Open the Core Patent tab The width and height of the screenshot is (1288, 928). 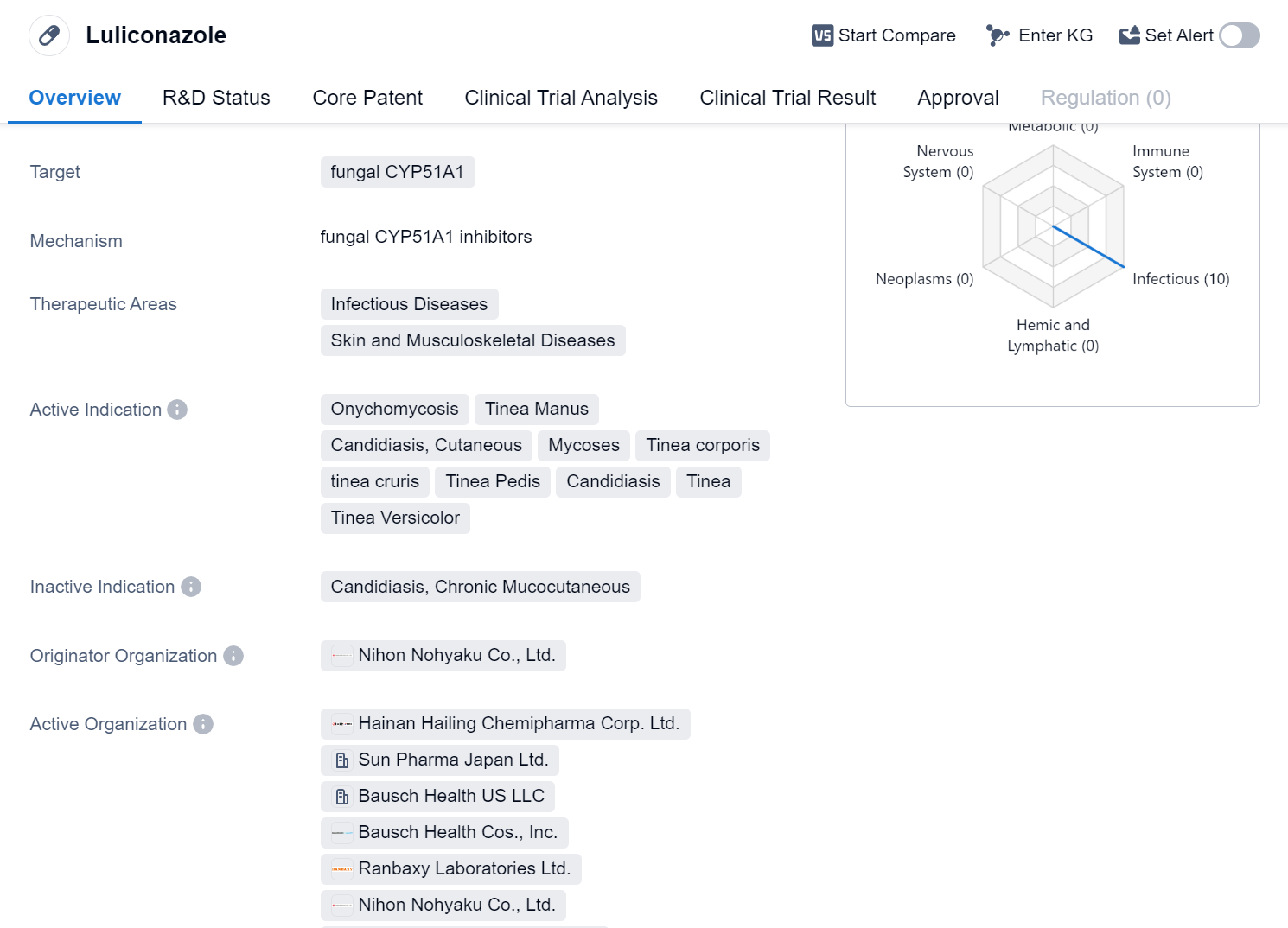[367, 98]
